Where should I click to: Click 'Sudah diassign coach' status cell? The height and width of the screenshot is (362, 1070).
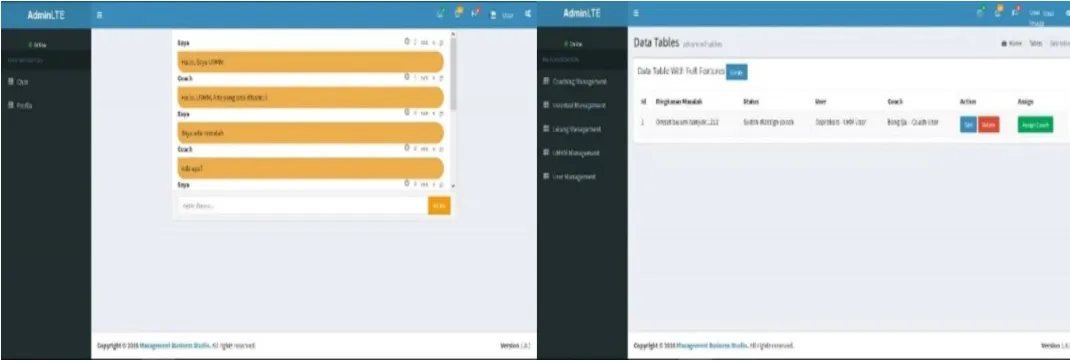768,122
